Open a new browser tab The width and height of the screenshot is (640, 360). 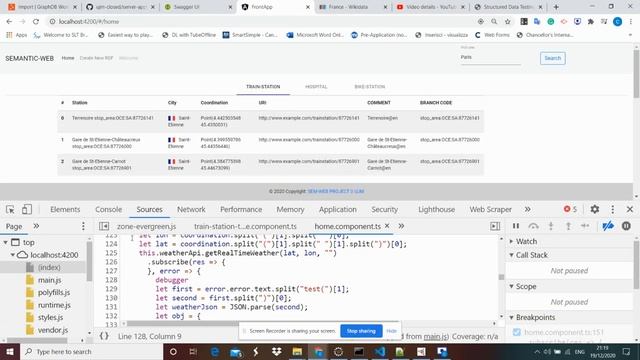click(x=556, y=7)
